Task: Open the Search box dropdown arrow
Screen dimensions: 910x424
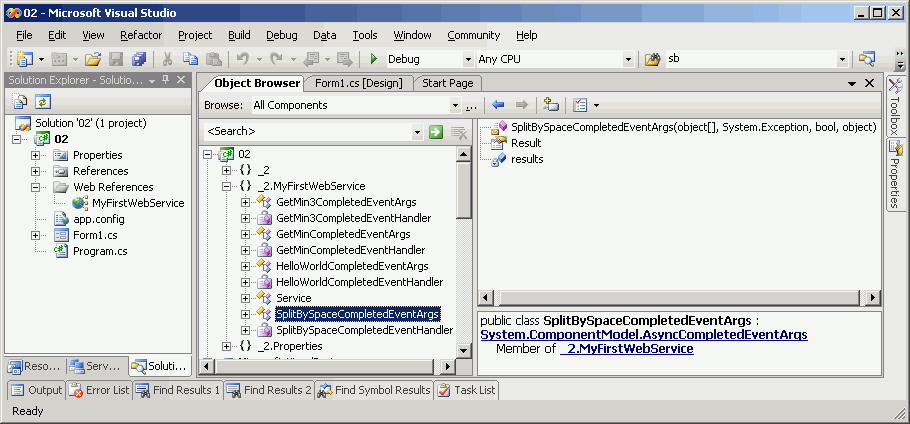Action: tap(418, 132)
